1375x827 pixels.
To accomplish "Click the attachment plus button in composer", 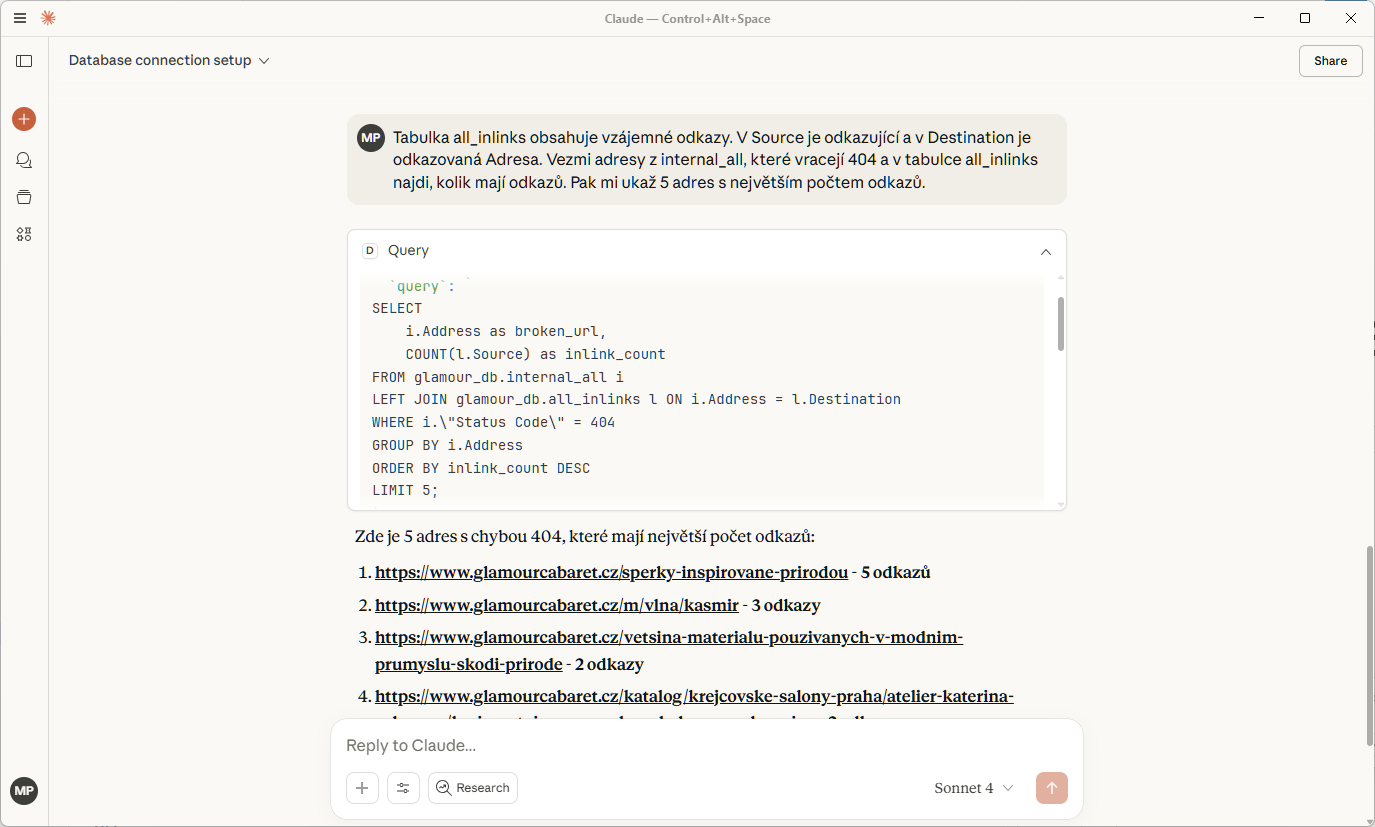I will pyautogui.click(x=362, y=788).
